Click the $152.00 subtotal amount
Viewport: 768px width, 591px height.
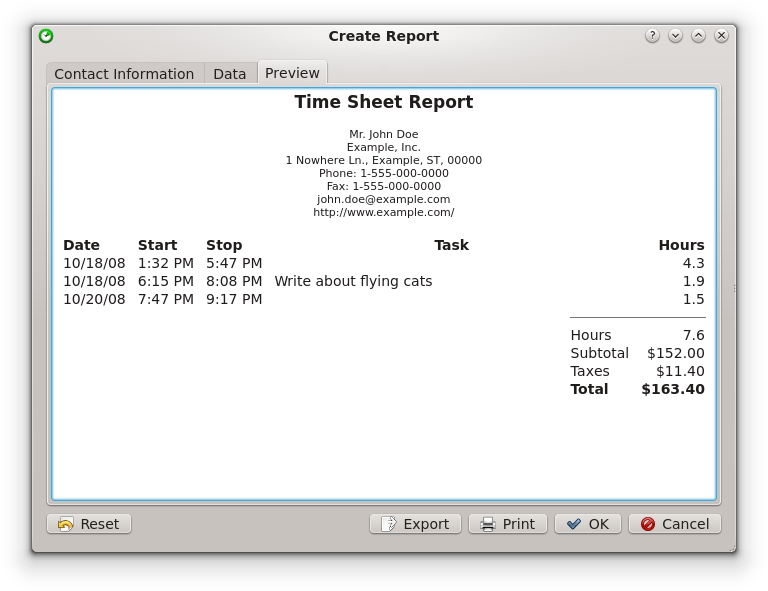(675, 353)
